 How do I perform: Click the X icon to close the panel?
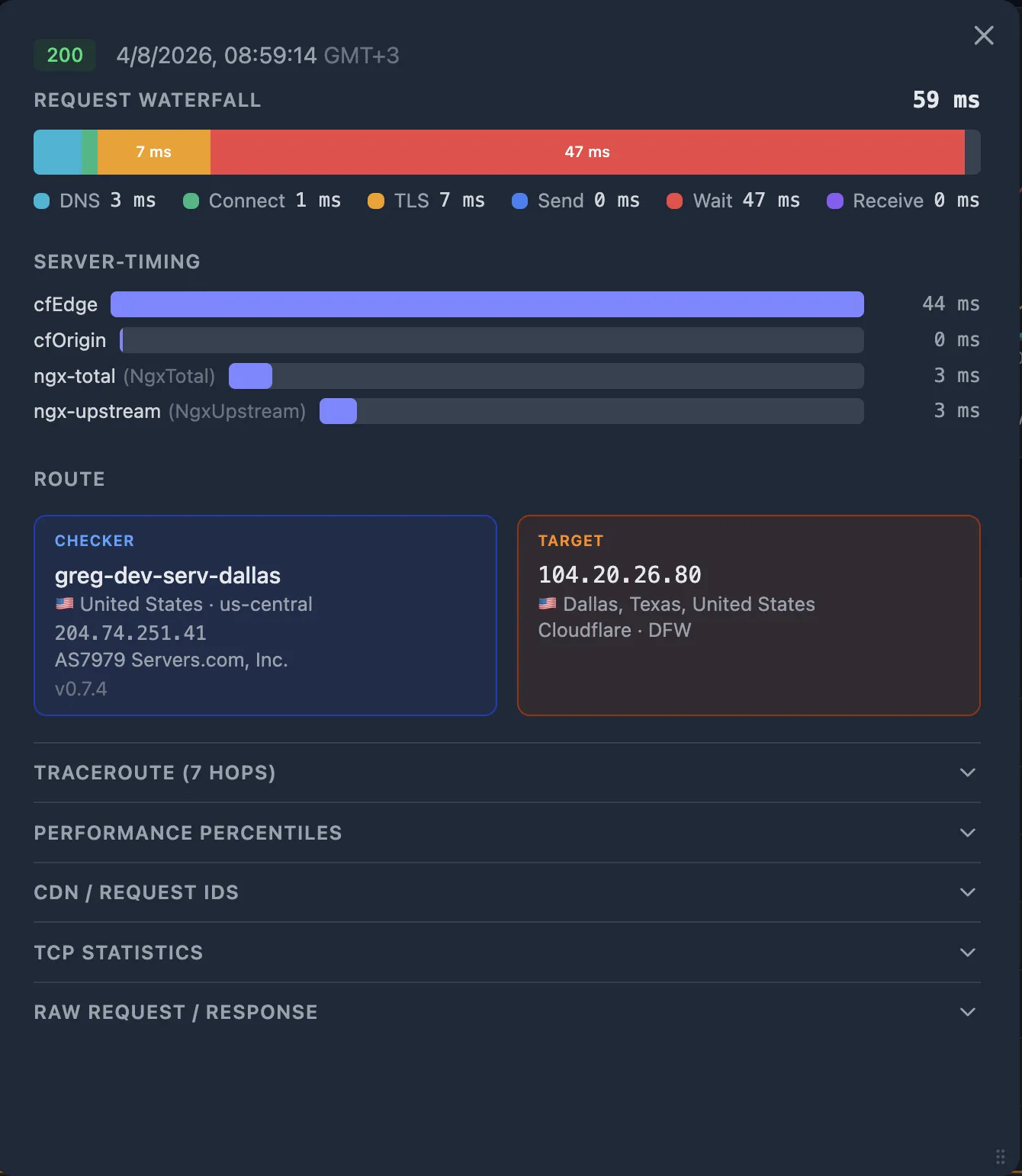[x=983, y=35]
